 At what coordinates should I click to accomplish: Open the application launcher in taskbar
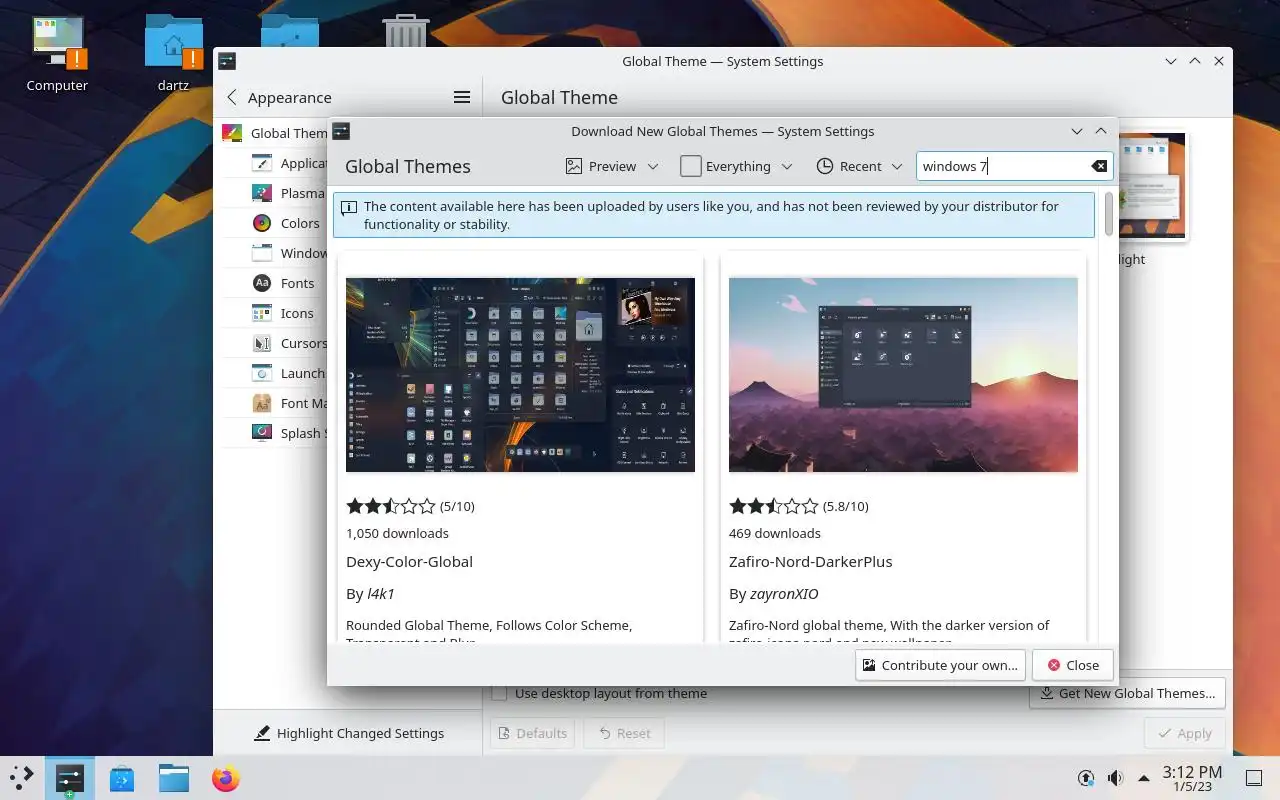point(21,777)
